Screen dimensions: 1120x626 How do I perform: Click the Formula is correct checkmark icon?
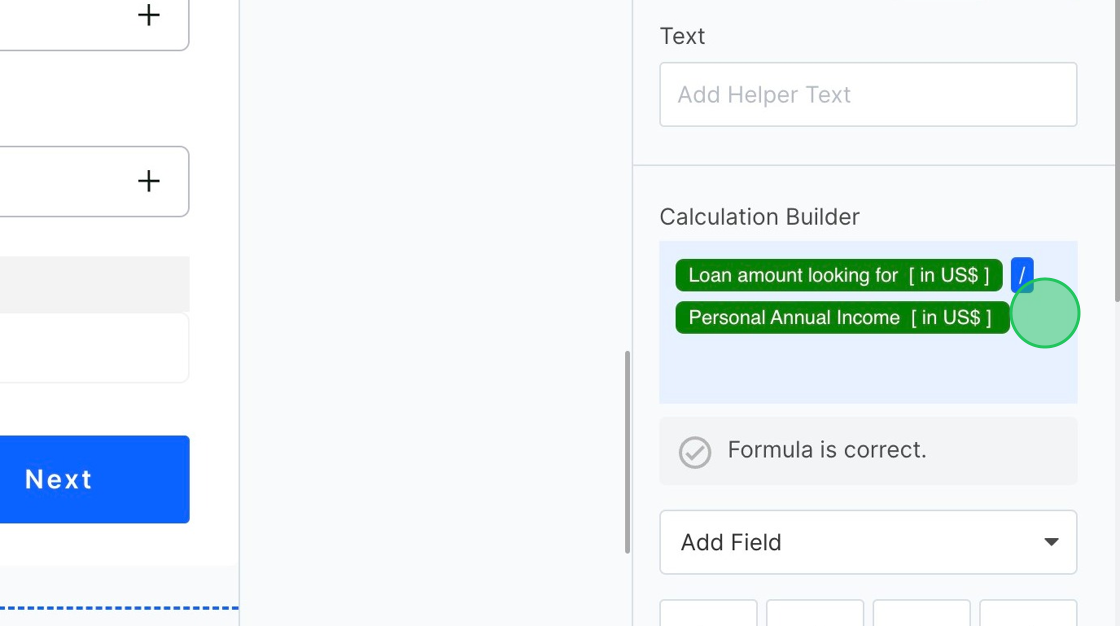pos(695,452)
